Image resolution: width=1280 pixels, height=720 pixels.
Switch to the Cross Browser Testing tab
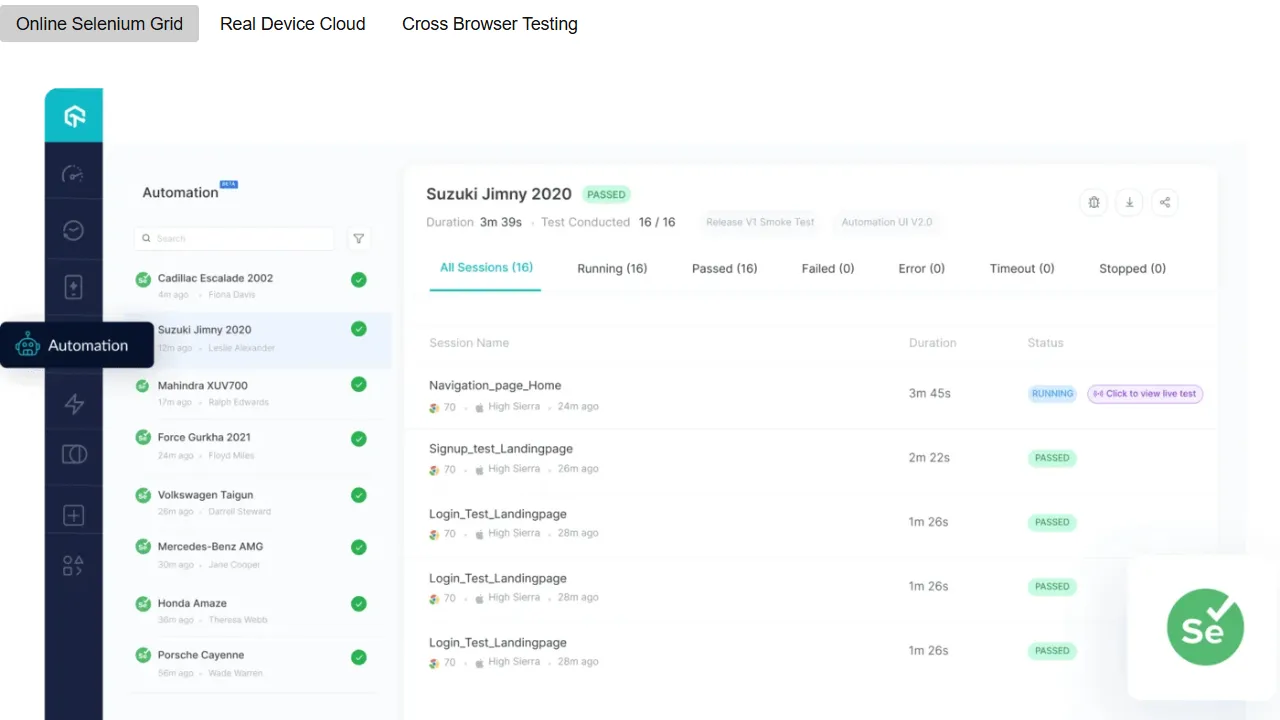(x=490, y=24)
